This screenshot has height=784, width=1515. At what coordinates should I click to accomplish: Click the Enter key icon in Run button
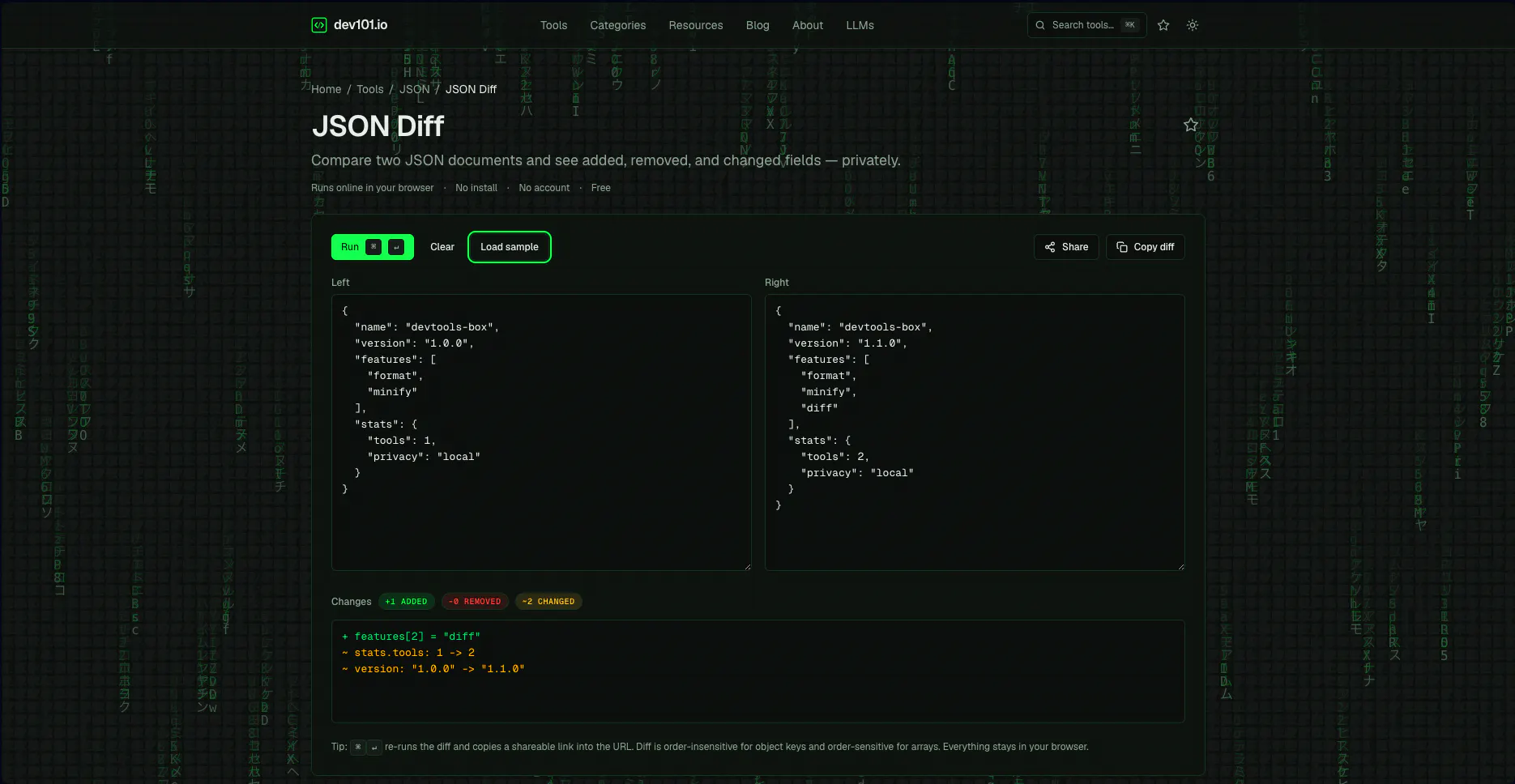coord(396,247)
